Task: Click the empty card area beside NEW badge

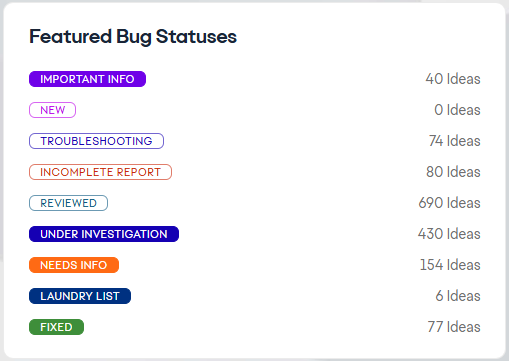Action: pyautogui.click(x=253, y=110)
